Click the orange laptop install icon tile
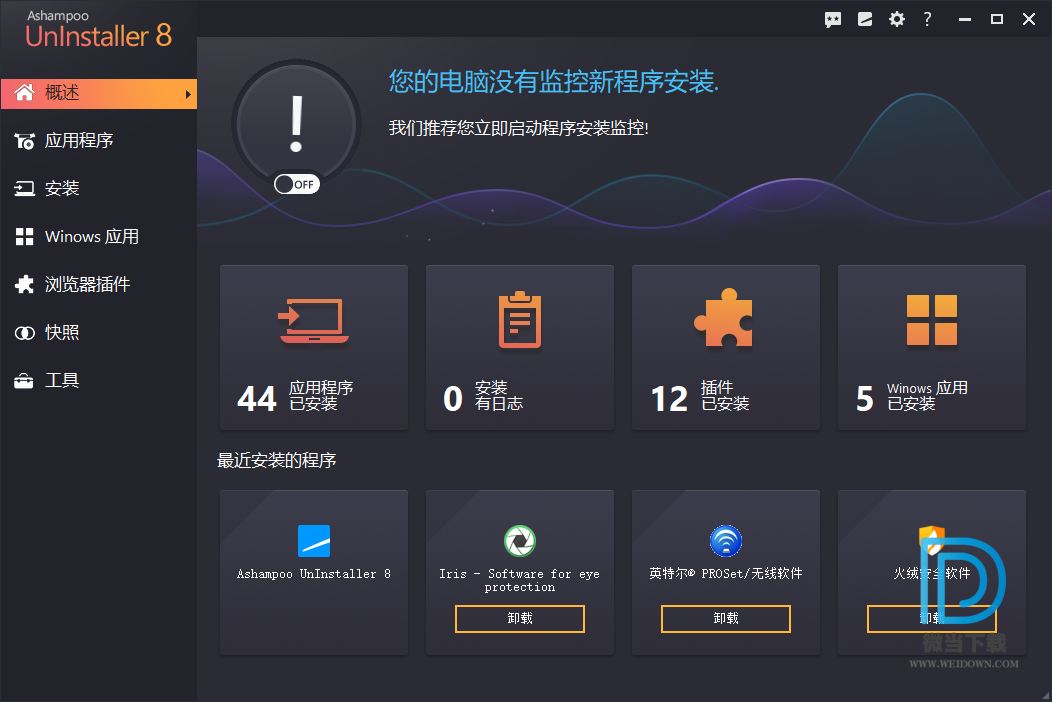The image size is (1052, 702). click(314, 321)
